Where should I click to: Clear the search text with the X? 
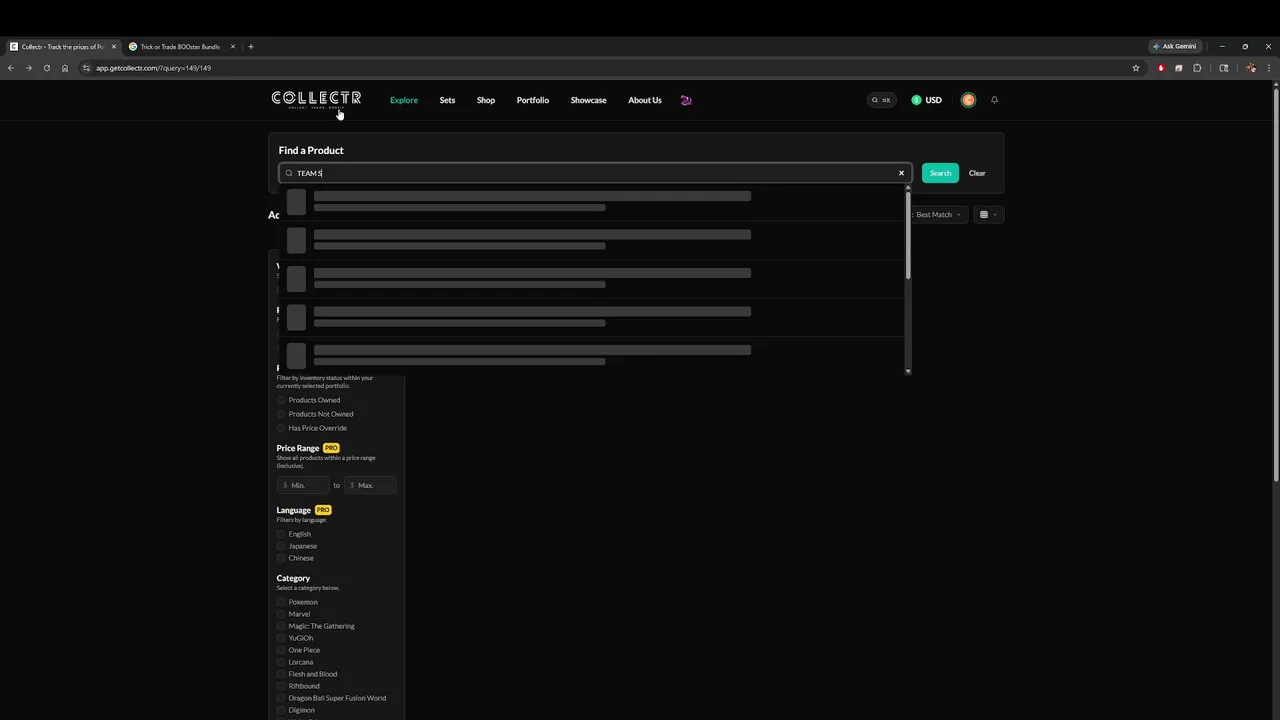(901, 173)
